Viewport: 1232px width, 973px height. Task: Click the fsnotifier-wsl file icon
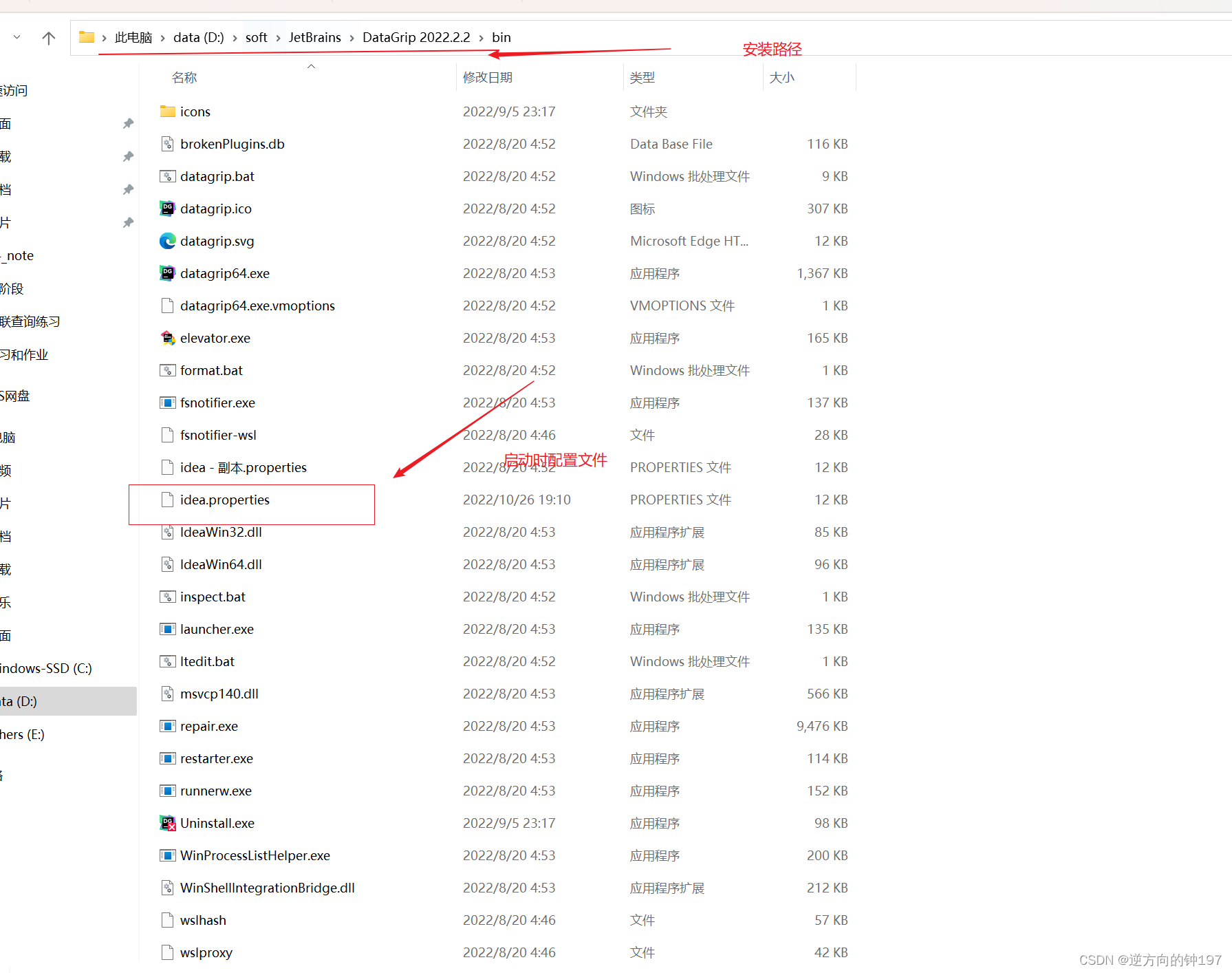[x=167, y=435]
